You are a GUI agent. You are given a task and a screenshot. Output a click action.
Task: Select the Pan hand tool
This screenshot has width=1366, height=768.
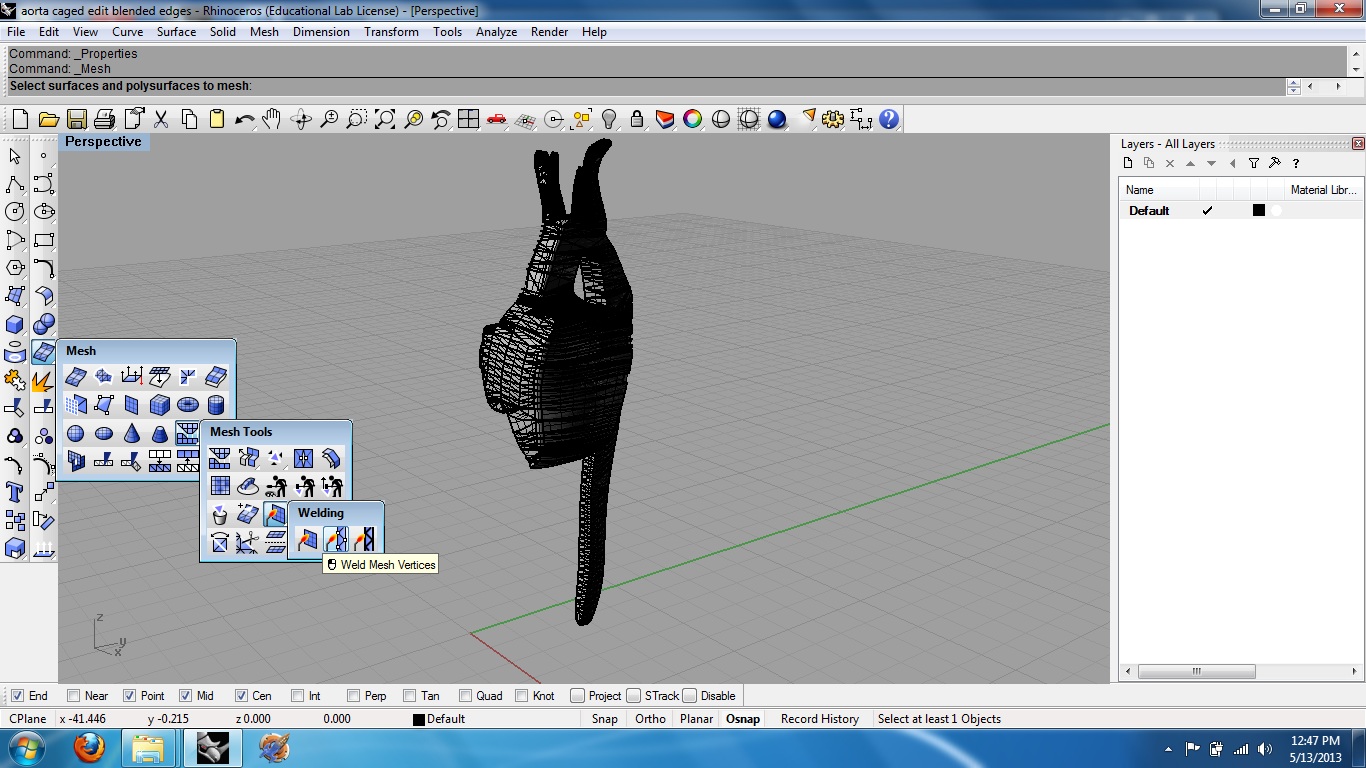click(272, 120)
